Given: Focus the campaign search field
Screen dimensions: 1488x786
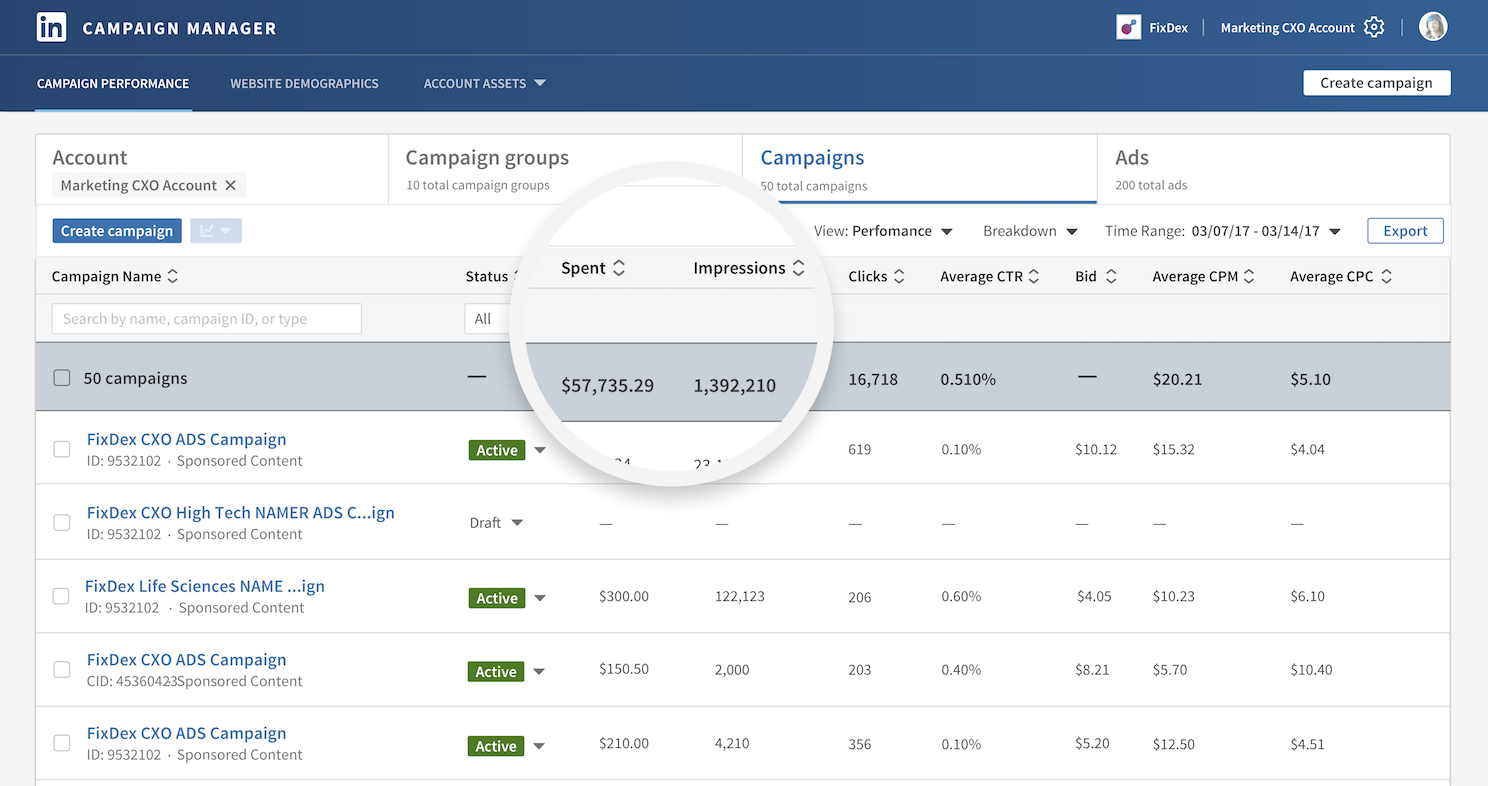Looking at the screenshot, I should coord(207,319).
